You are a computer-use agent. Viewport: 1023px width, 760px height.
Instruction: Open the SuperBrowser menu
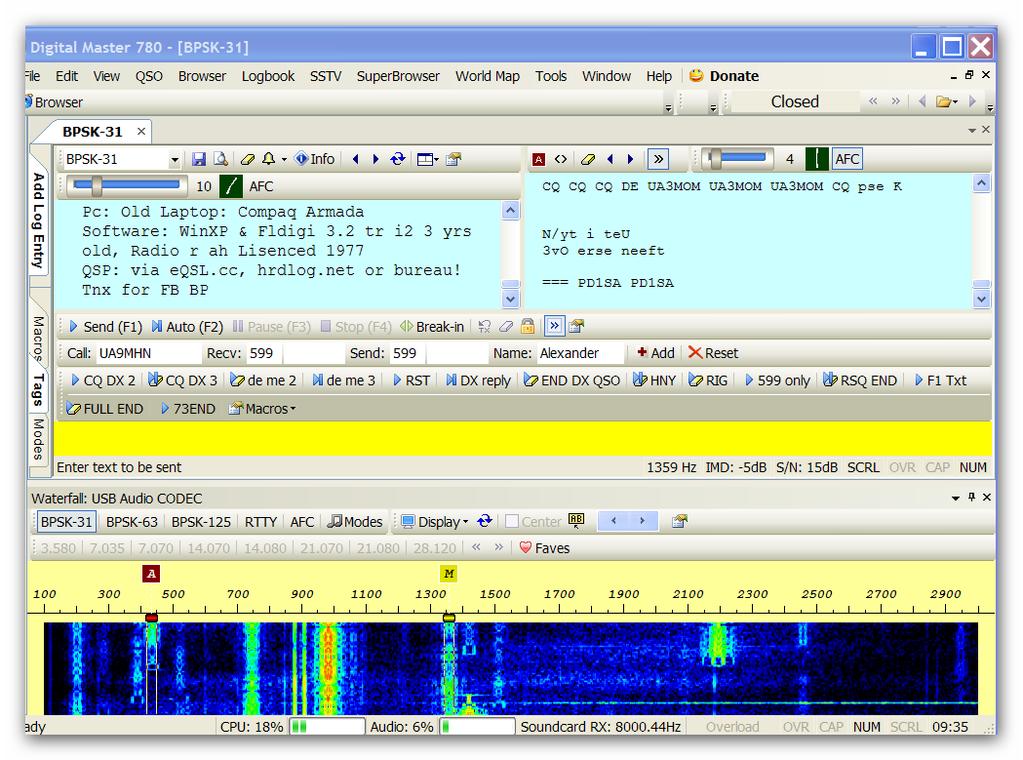[398, 76]
